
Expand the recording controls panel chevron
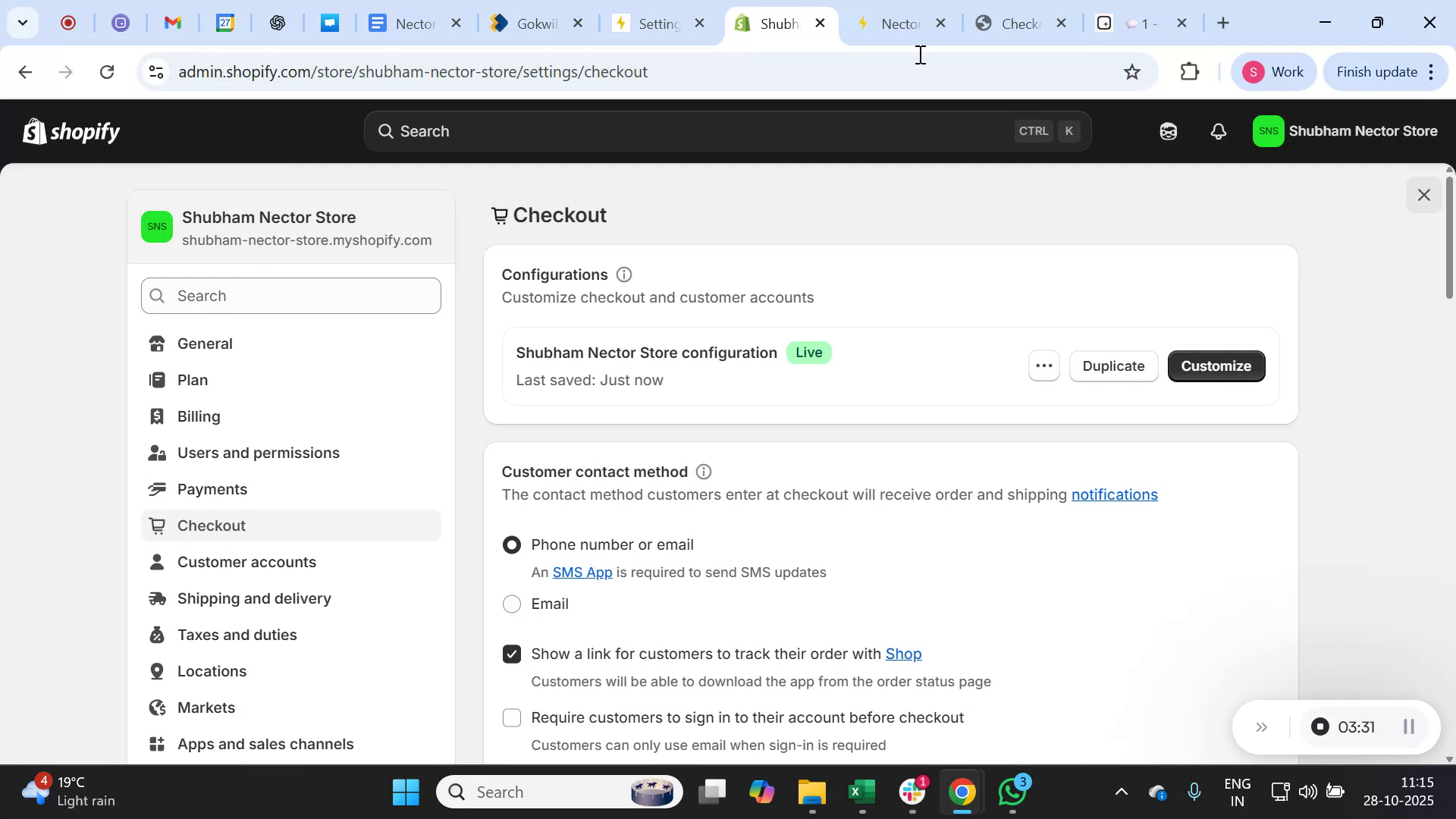pyautogui.click(x=1261, y=726)
